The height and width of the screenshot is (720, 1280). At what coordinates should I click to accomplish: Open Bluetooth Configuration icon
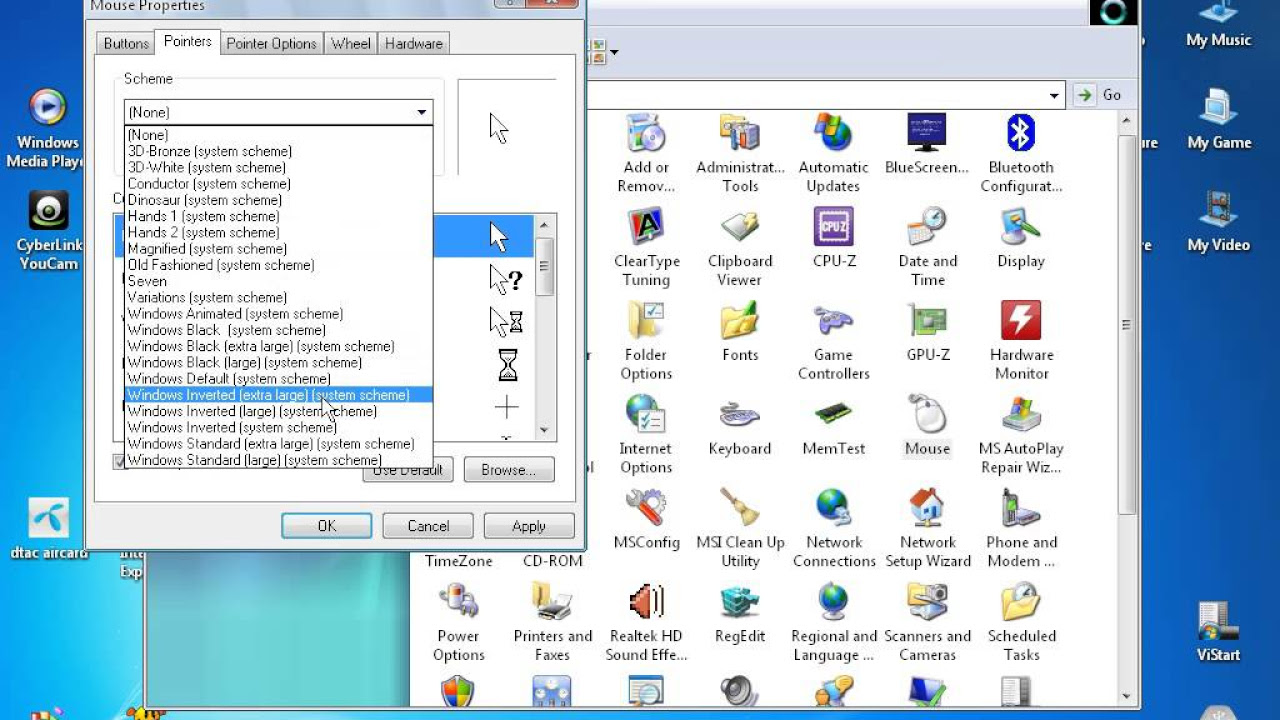click(1021, 133)
